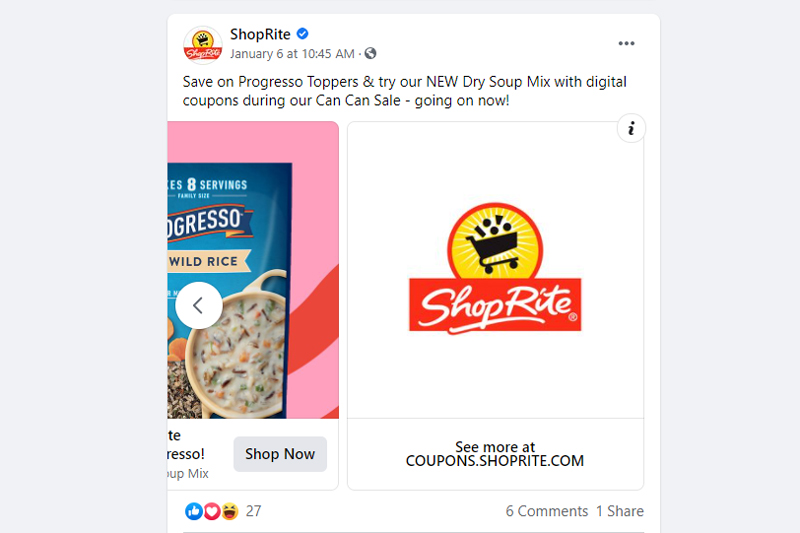This screenshot has height=533, width=800.
Task: Follow See more at COUPONS.SHOPRITE.COM link
Action: pos(495,454)
